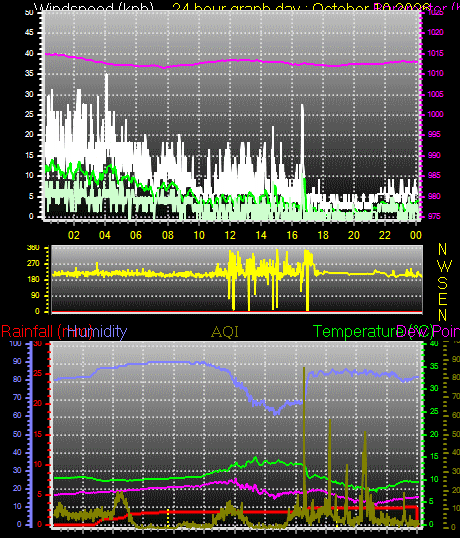The width and height of the screenshot is (460, 538).
Task: Click the red Rainfall (mm) heading
Action: tap(47, 332)
